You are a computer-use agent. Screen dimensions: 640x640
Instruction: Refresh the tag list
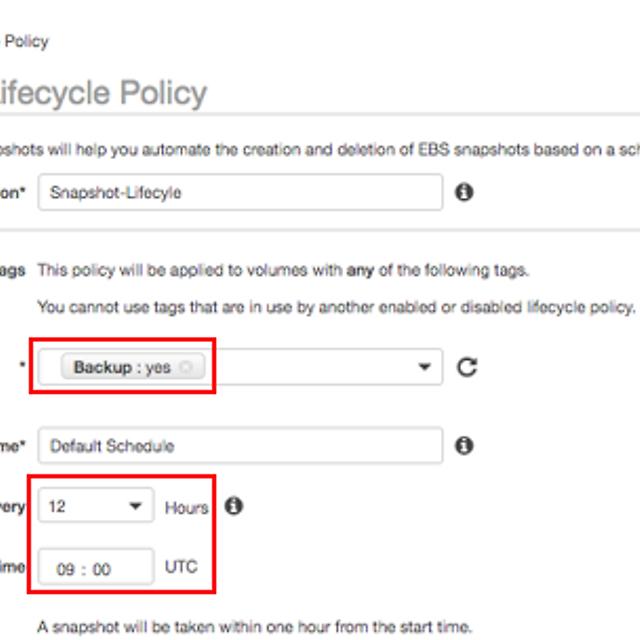pyautogui.click(x=466, y=367)
